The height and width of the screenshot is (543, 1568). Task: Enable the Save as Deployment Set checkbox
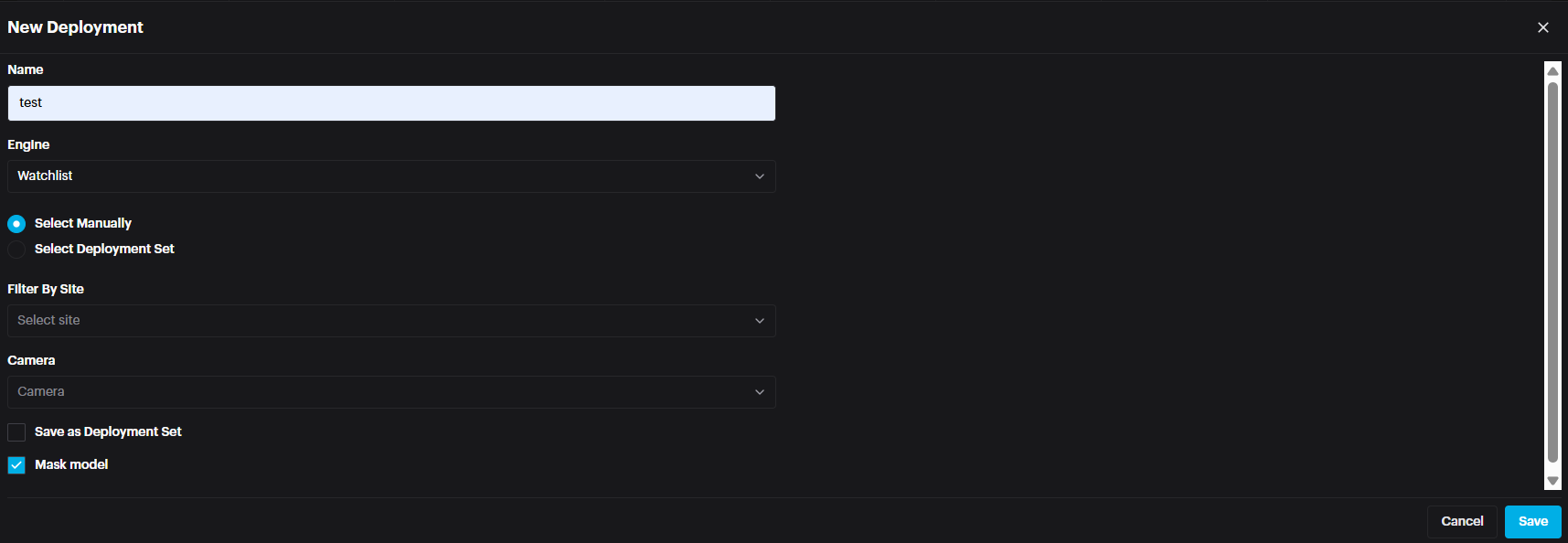click(16, 432)
